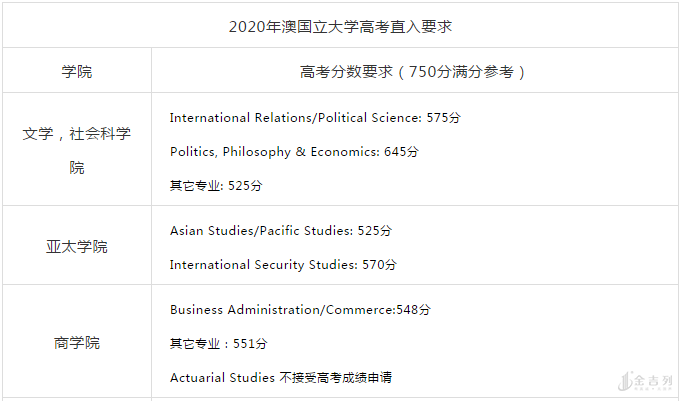Click the Actuarial Studies 不接受高考成绩申请 line
The image size is (682, 401).
[281, 378]
